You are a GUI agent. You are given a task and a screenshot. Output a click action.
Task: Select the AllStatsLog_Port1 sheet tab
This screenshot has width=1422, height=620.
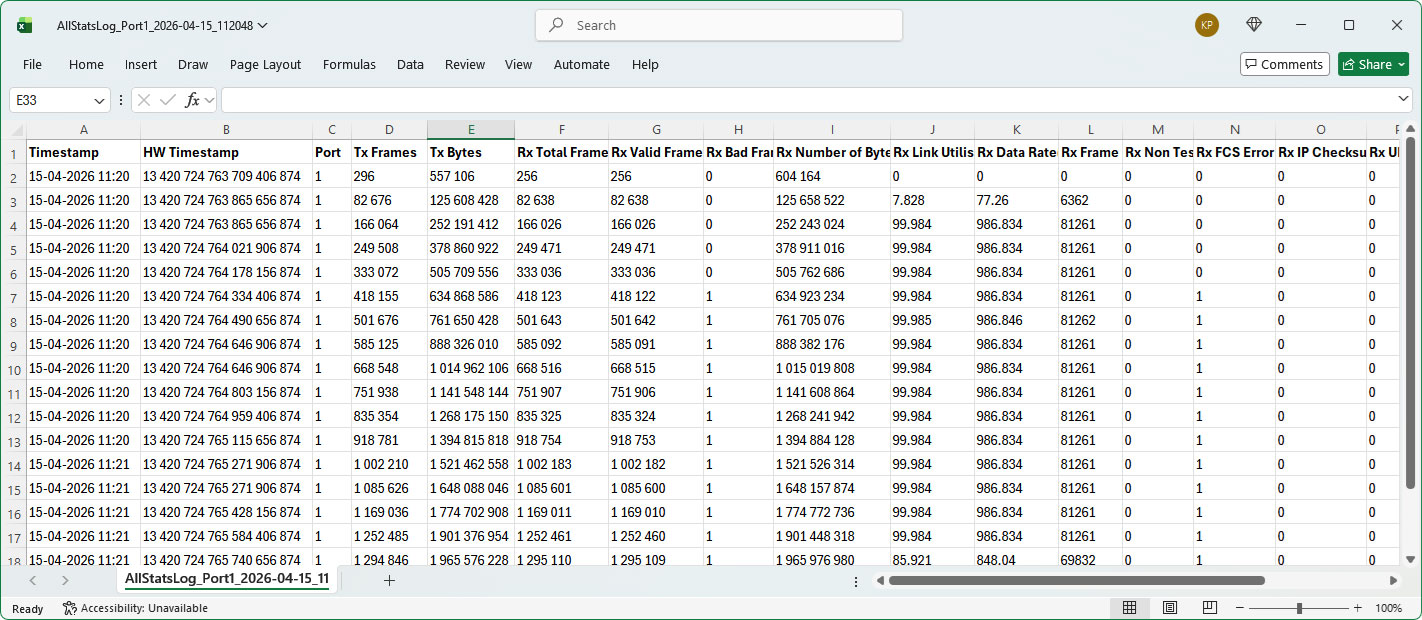[226, 579]
